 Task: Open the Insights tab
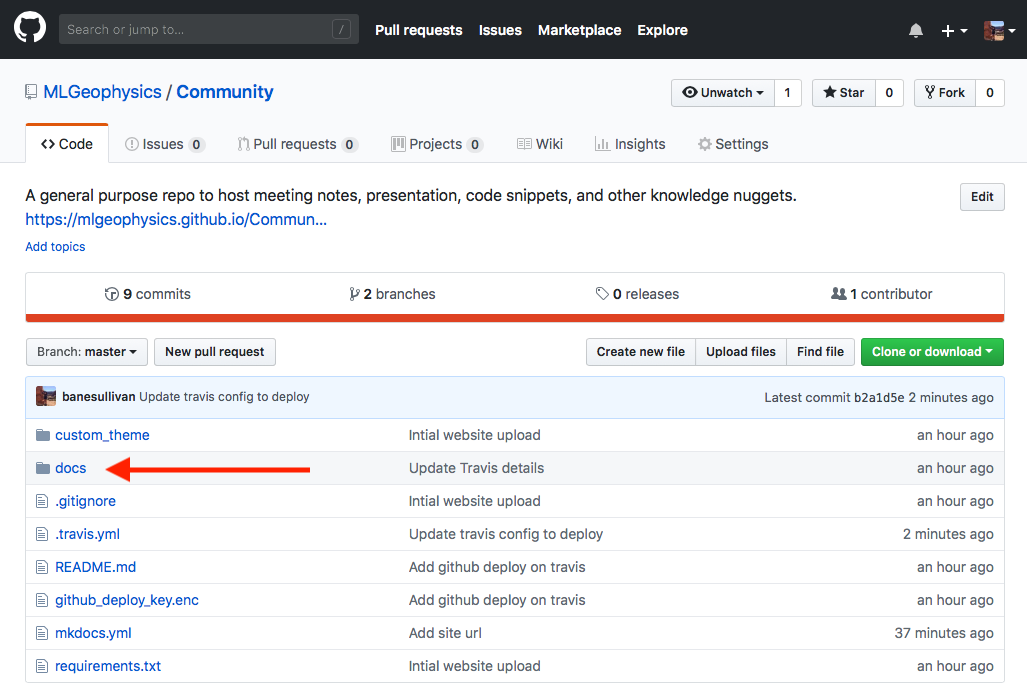(630, 144)
